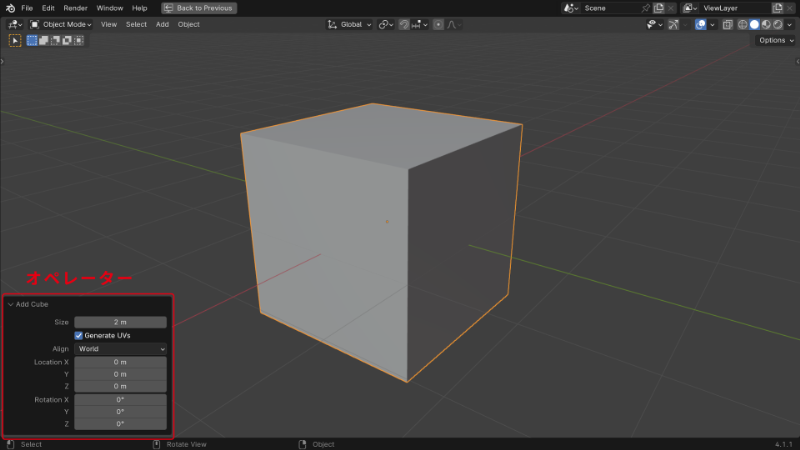Pin the Scene with the pin icon
The height and width of the screenshot is (450, 800).
pyautogui.click(x=646, y=8)
